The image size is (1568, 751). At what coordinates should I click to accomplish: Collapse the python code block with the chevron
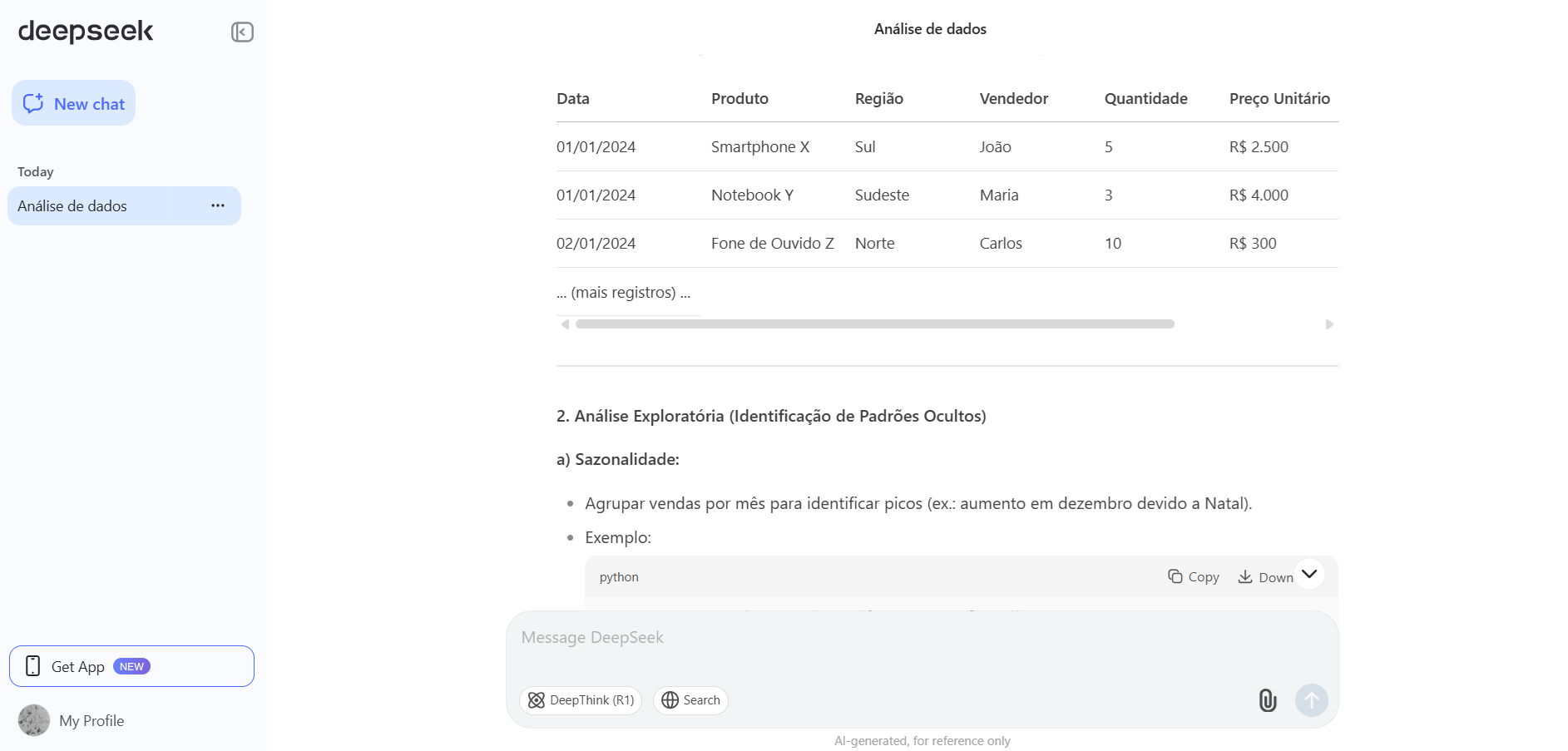tap(1308, 574)
